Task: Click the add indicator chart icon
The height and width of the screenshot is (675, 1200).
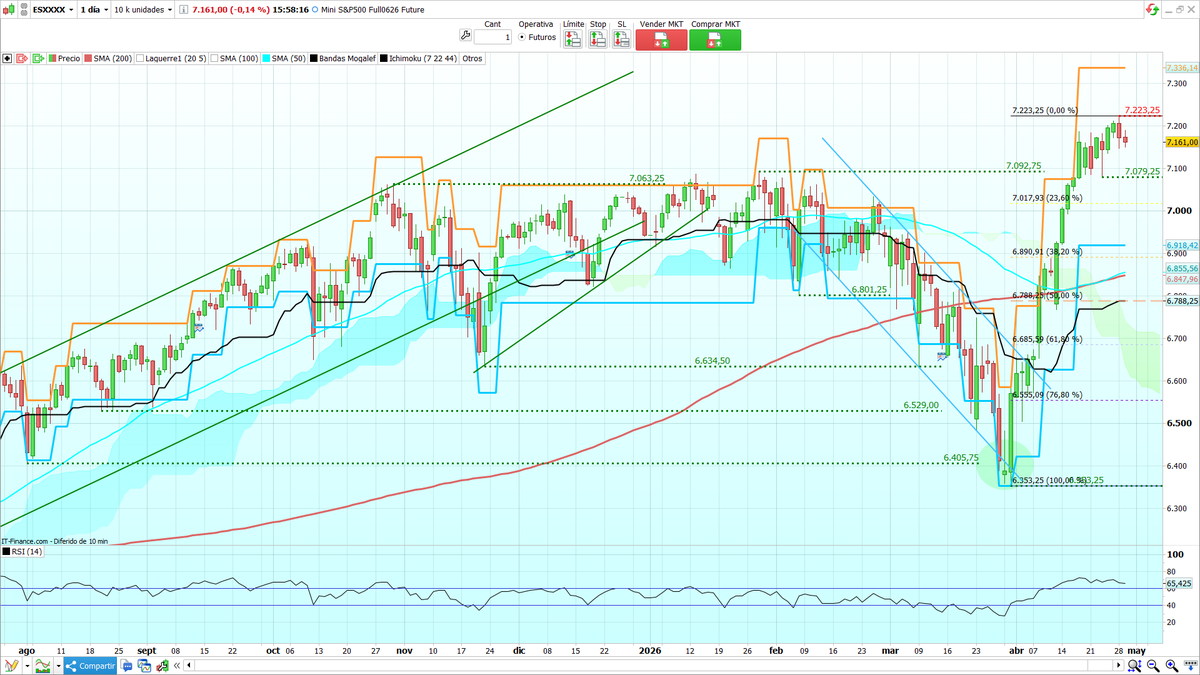Action: point(43,666)
